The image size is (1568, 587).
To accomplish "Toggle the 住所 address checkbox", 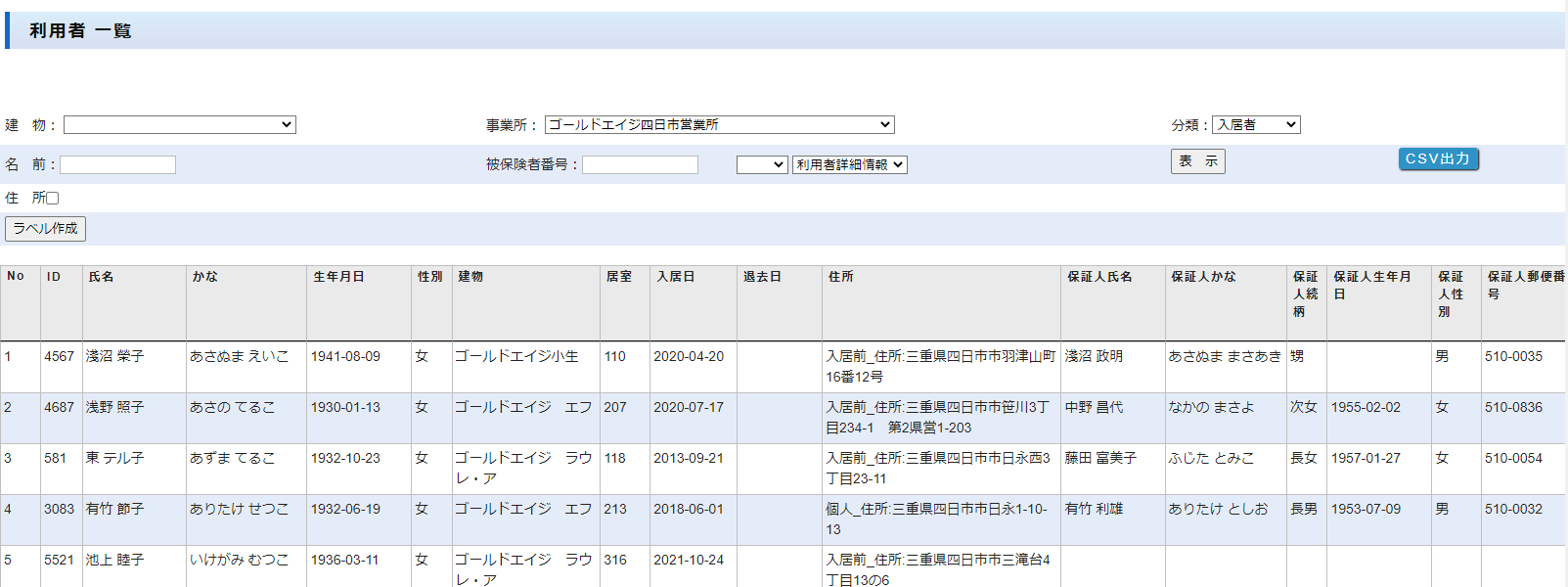I will (53, 199).
